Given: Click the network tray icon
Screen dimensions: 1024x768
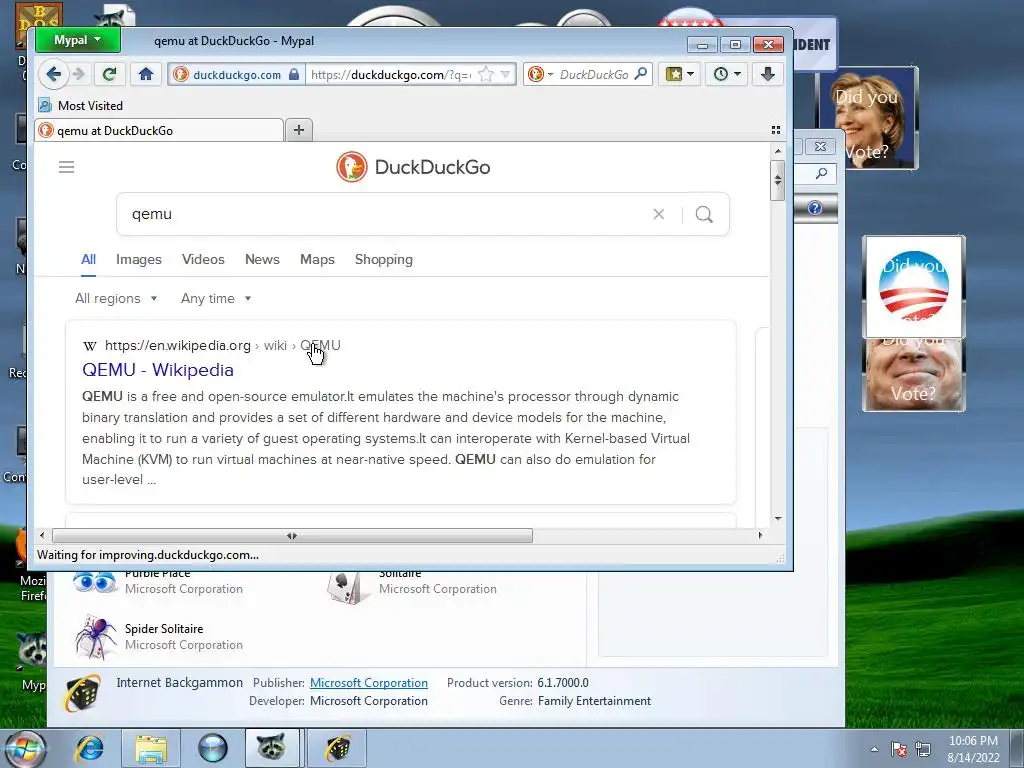Looking at the screenshot, I should pyautogui.click(x=923, y=749).
